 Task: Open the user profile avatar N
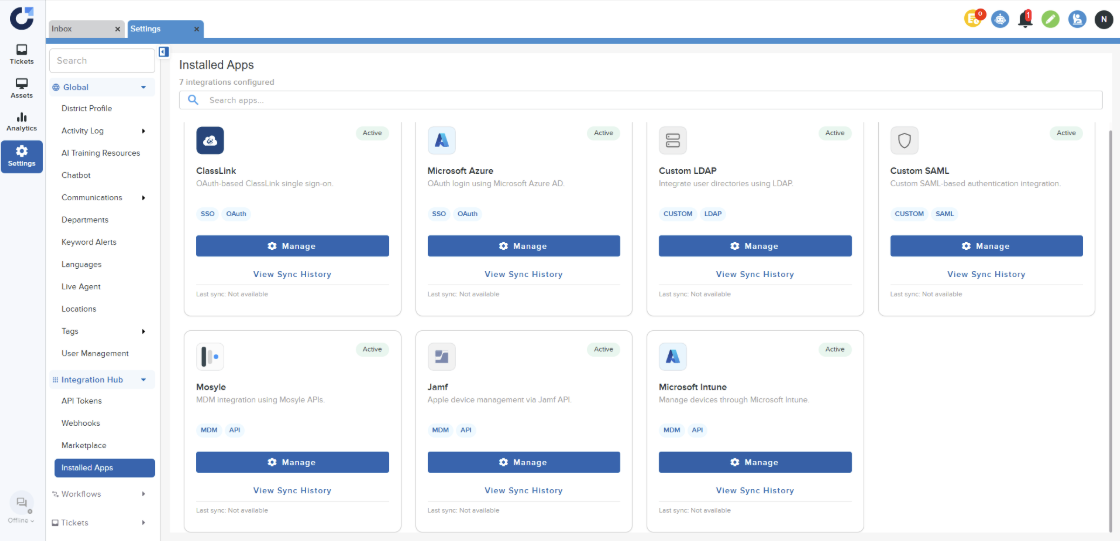(x=1102, y=19)
